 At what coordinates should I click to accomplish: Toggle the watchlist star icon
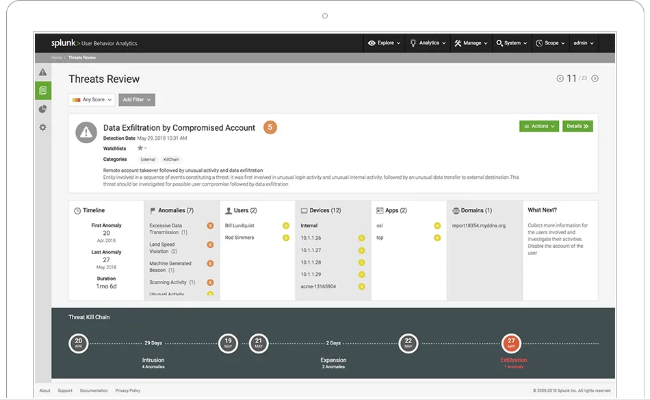coord(140,147)
